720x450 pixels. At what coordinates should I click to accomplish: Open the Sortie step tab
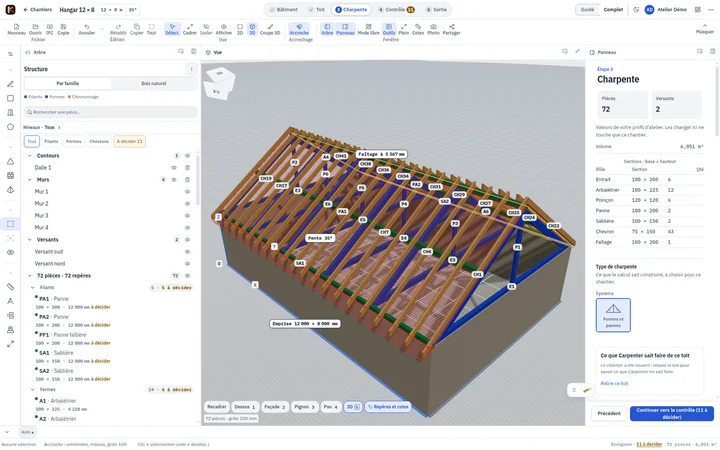click(x=436, y=10)
